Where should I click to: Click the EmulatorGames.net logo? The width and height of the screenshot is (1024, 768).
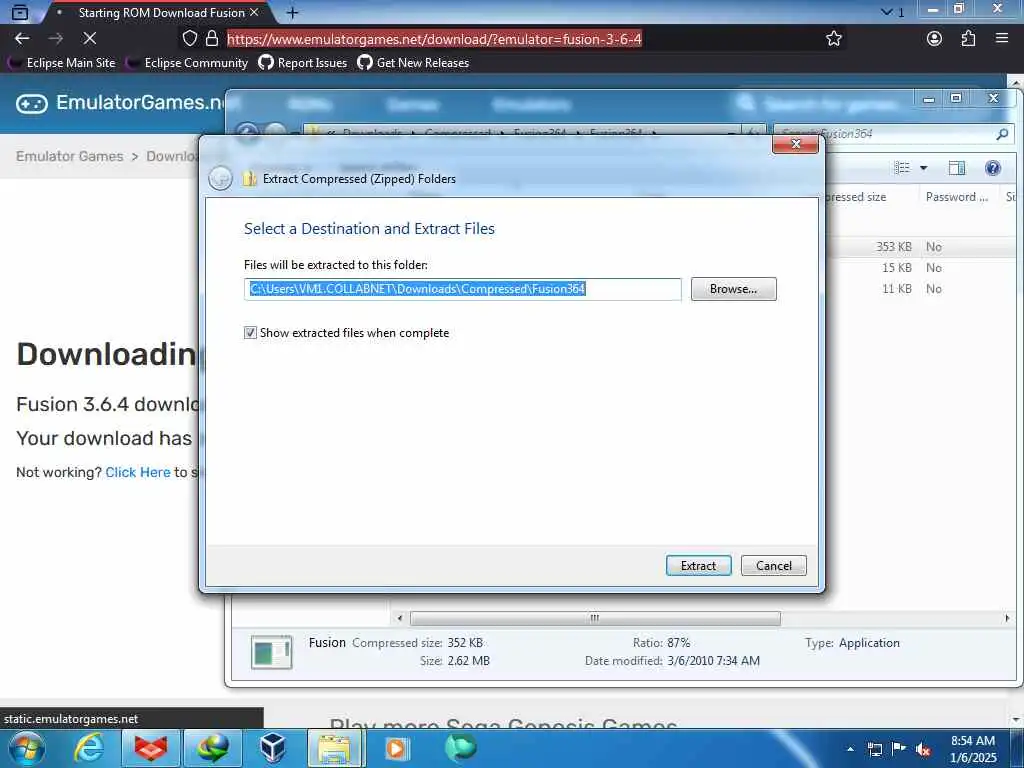[121, 103]
